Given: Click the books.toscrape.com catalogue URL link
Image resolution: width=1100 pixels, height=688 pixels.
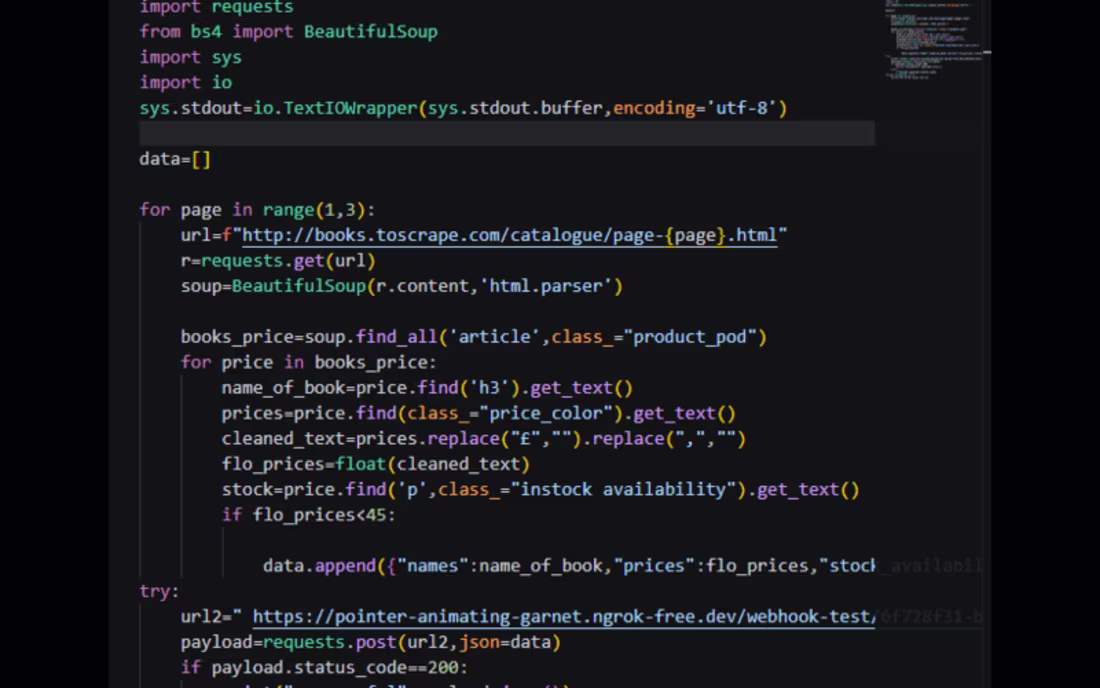Looking at the screenshot, I should [x=509, y=235].
